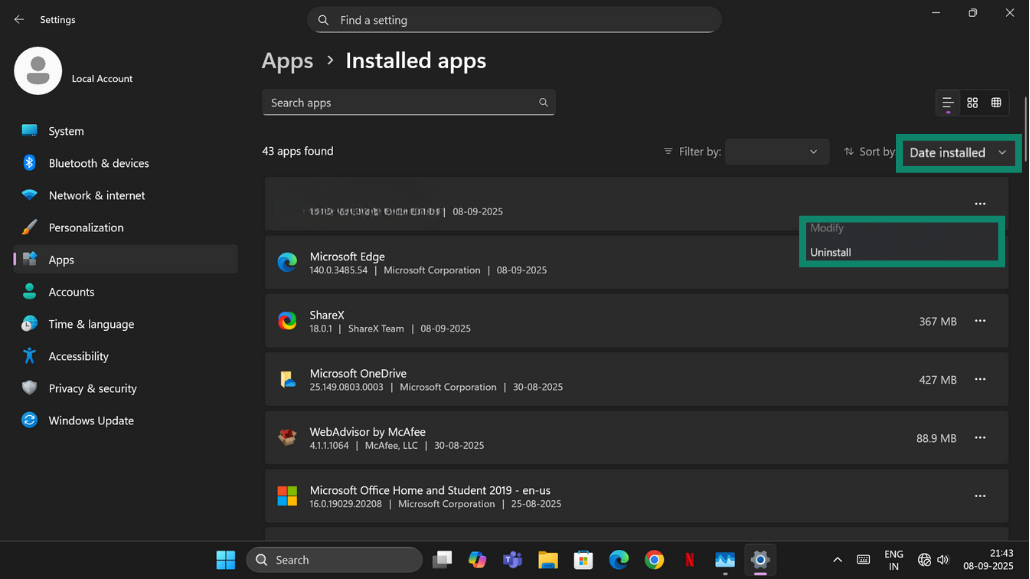Open more options for Microsoft OneDrive
Screen dimensions: 1030x579
tap(979, 379)
